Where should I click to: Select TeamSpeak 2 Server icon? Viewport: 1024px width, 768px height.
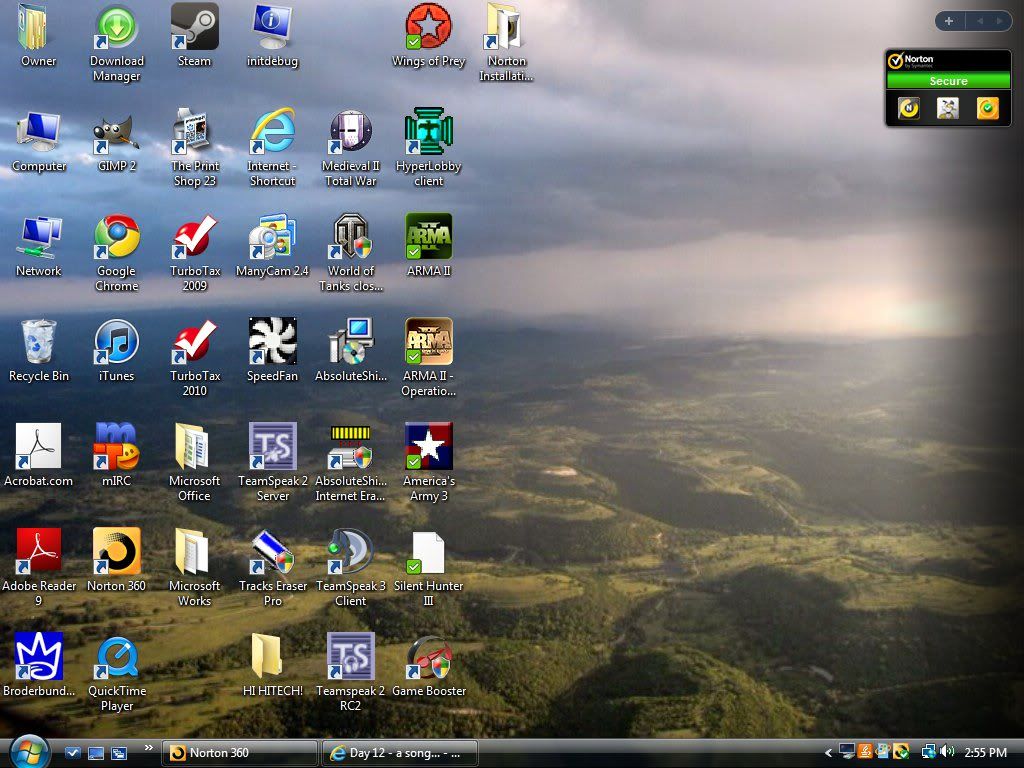click(272, 446)
